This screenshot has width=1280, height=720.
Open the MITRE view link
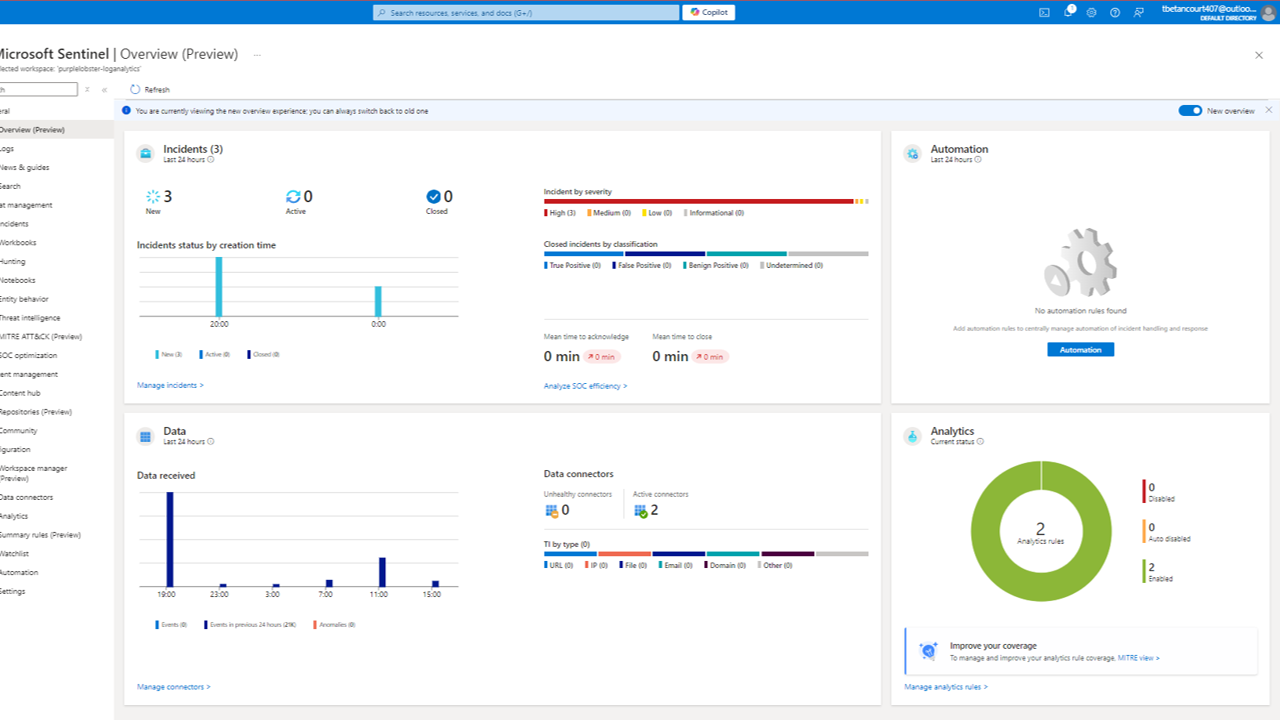[1138, 658]
